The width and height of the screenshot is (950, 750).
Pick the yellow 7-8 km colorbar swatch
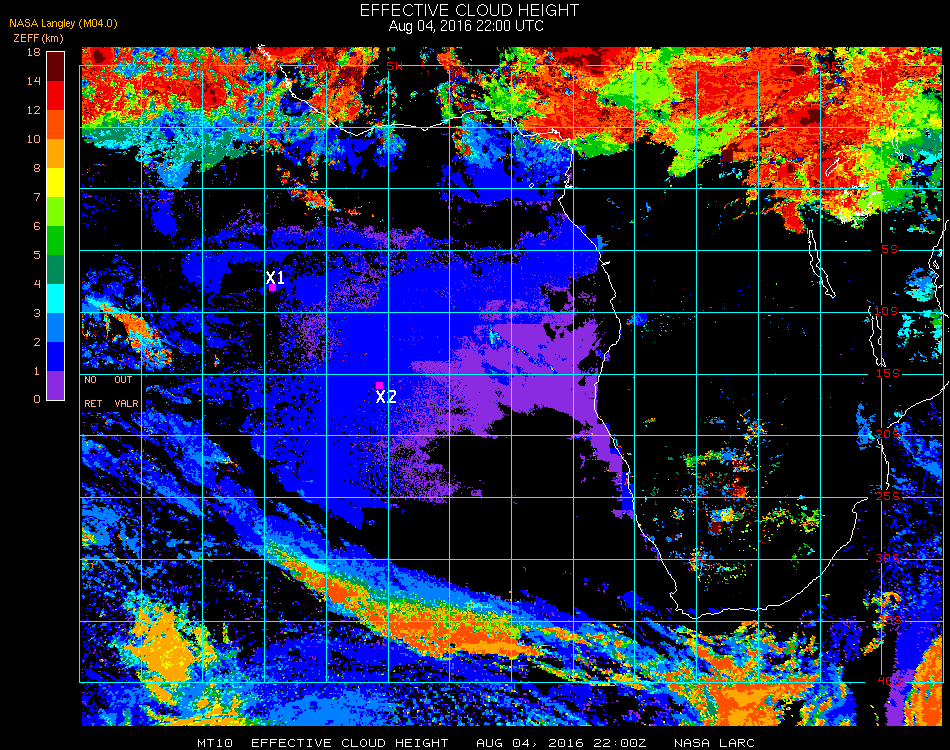(56, 183)
